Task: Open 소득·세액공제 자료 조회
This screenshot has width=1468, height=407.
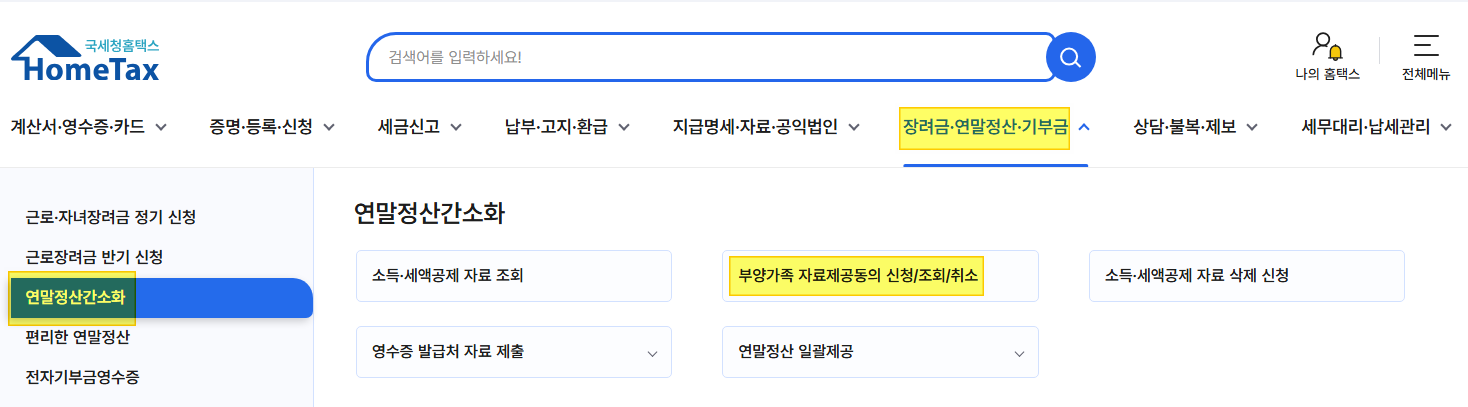Action: point(514,276)
